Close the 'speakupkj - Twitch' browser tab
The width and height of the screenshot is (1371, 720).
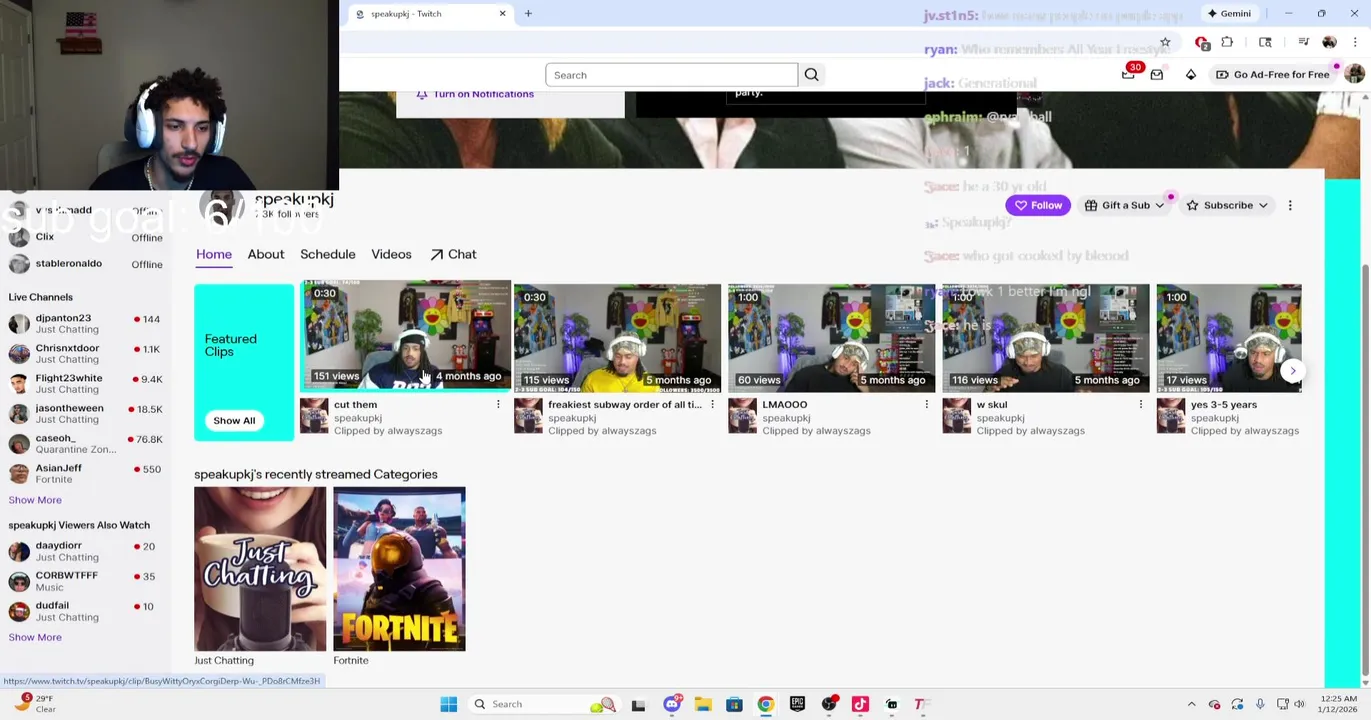tap(502, 14)
